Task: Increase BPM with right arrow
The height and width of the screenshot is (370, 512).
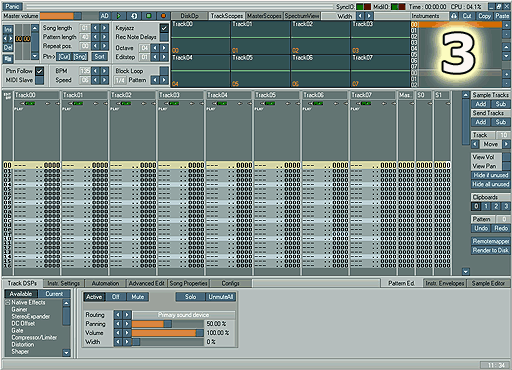Action: tap(105, 71)
